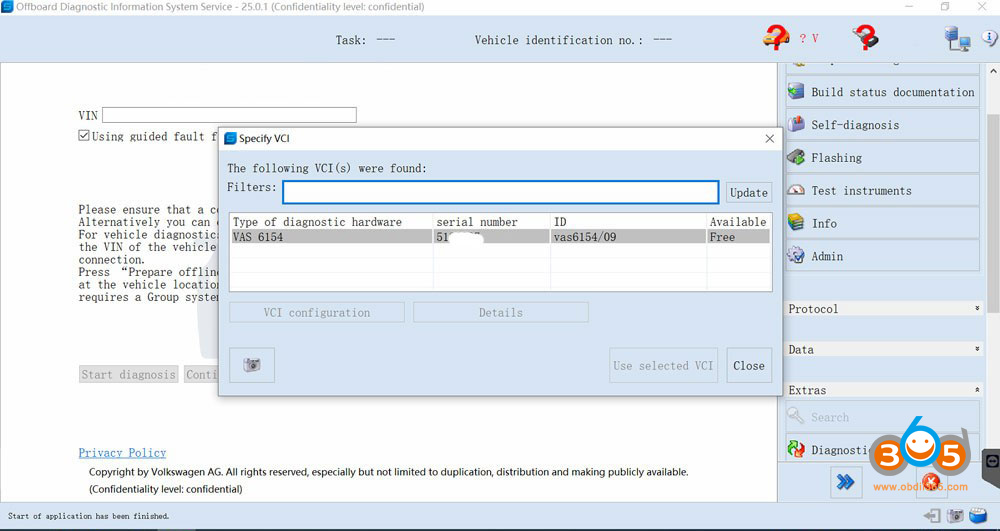Image resolution: width=1000 pixels, height=531 pixels.
Task: Click the serial number column header
Action: coord(492,222)
